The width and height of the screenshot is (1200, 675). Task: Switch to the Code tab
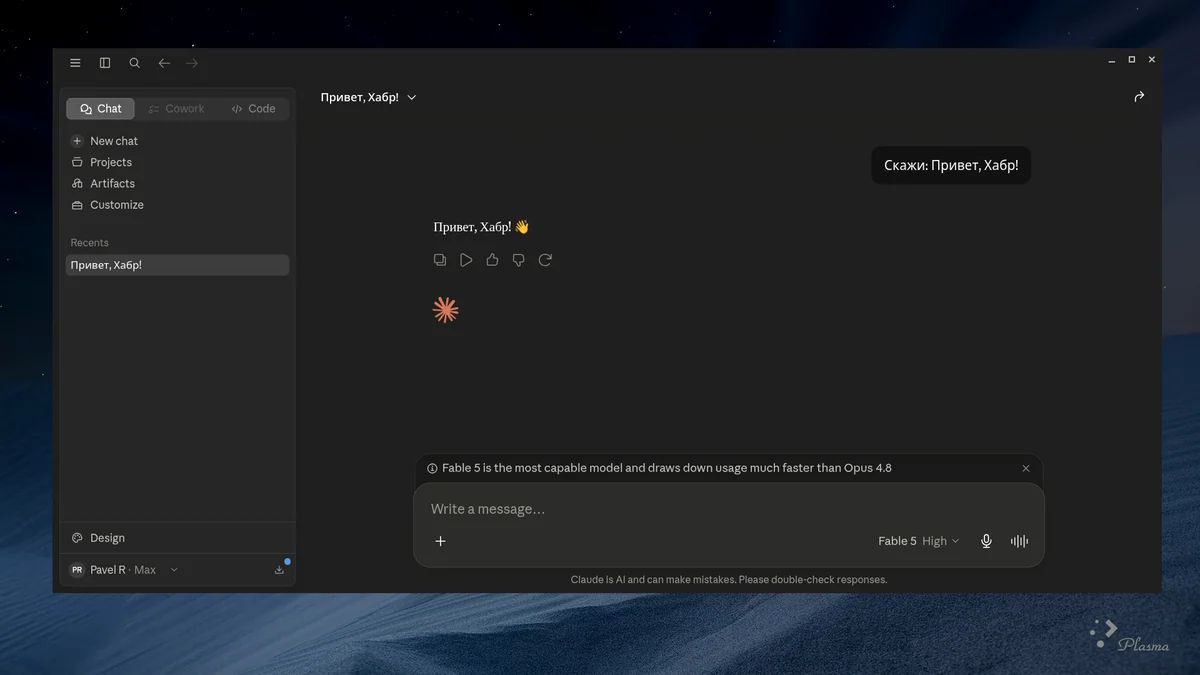point(253,108)
